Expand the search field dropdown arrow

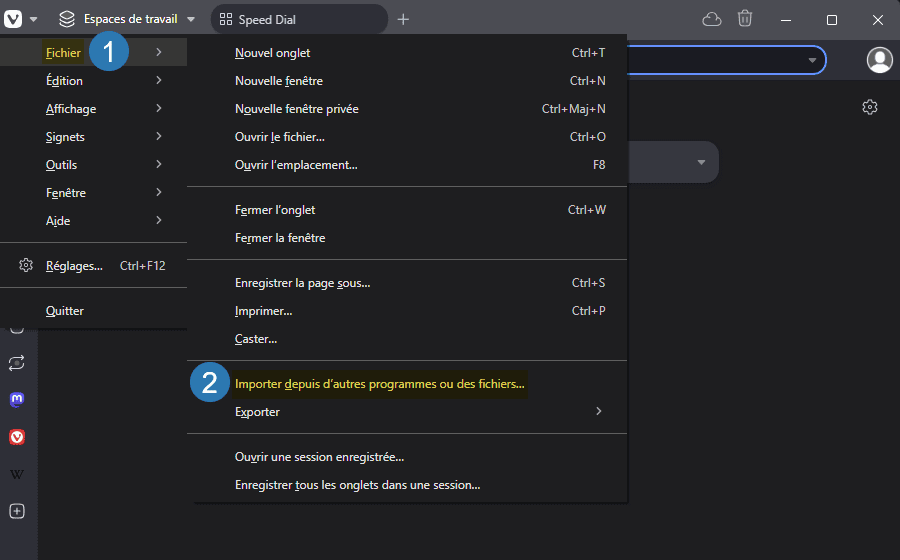pos(701,162)
